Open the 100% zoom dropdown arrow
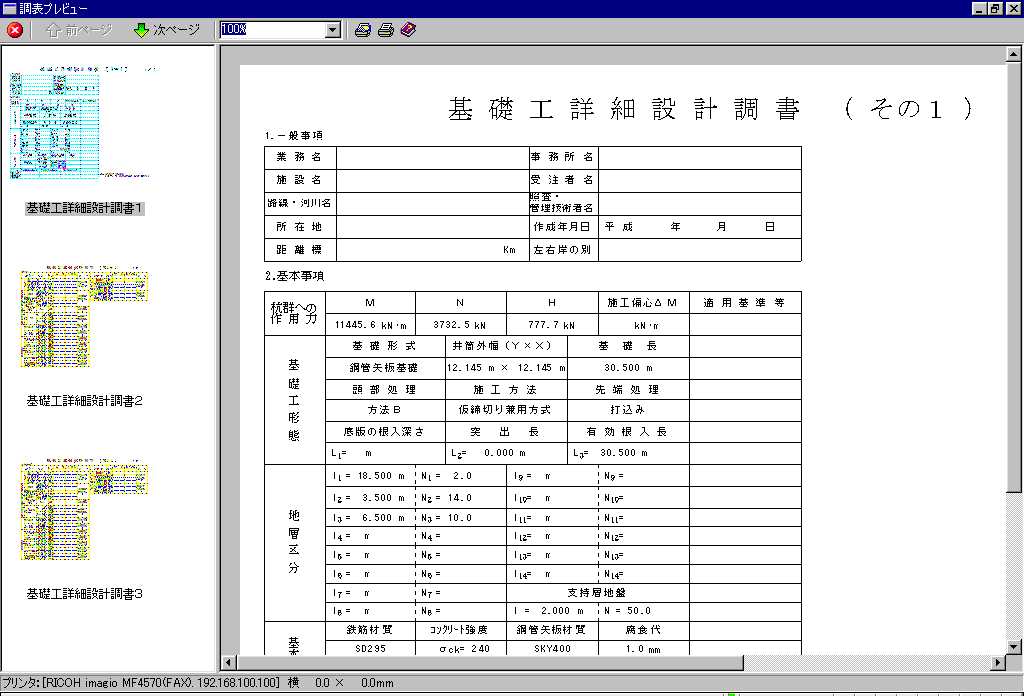The height and width of the screenshot is (696, 1024). pyautogui.click(x=333, y=30)
